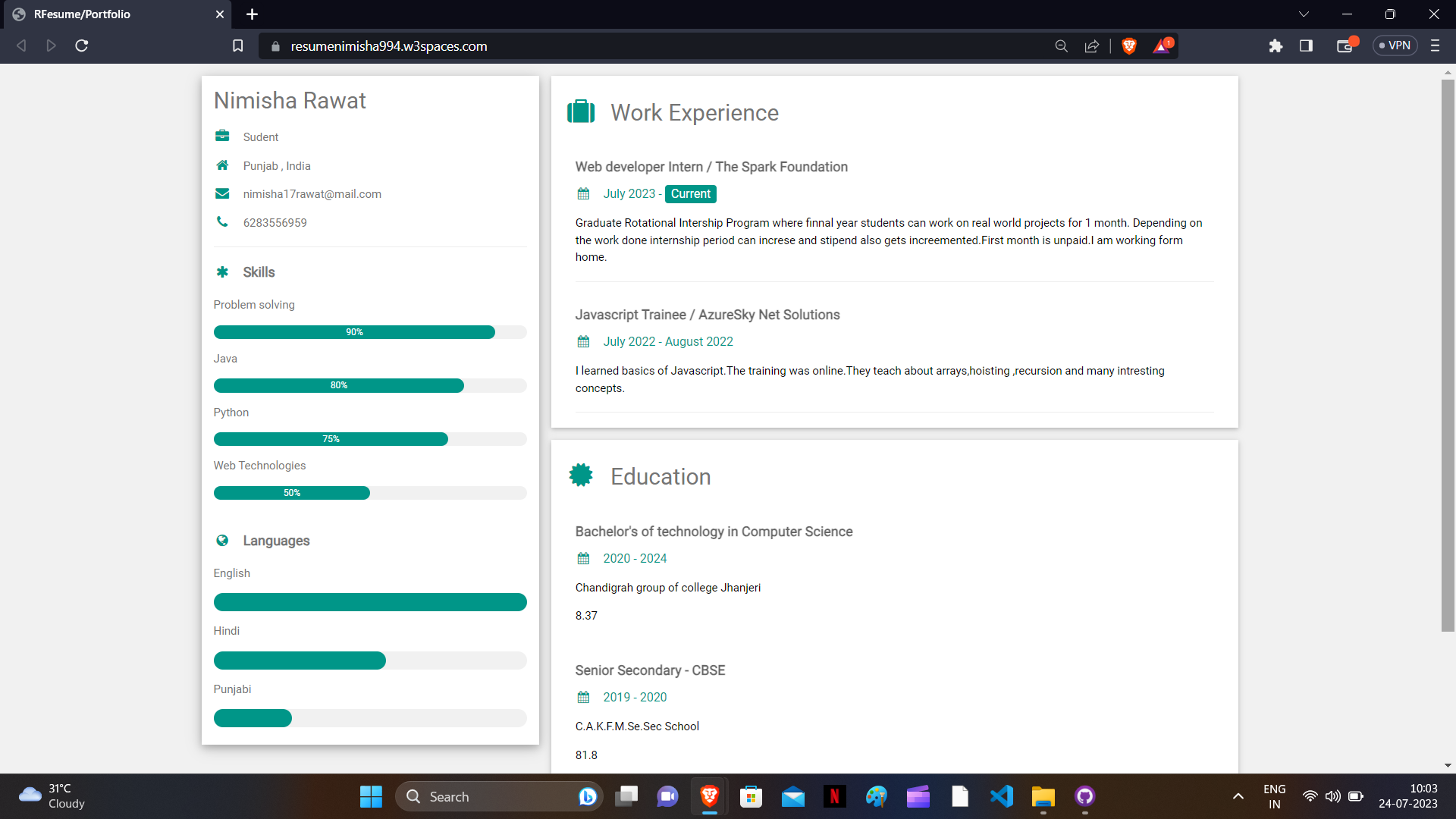This screenshot has width=1456, height=819.
Task: Click the email link nimisha17rawat@mail.com
Action: tap(312, 193)
